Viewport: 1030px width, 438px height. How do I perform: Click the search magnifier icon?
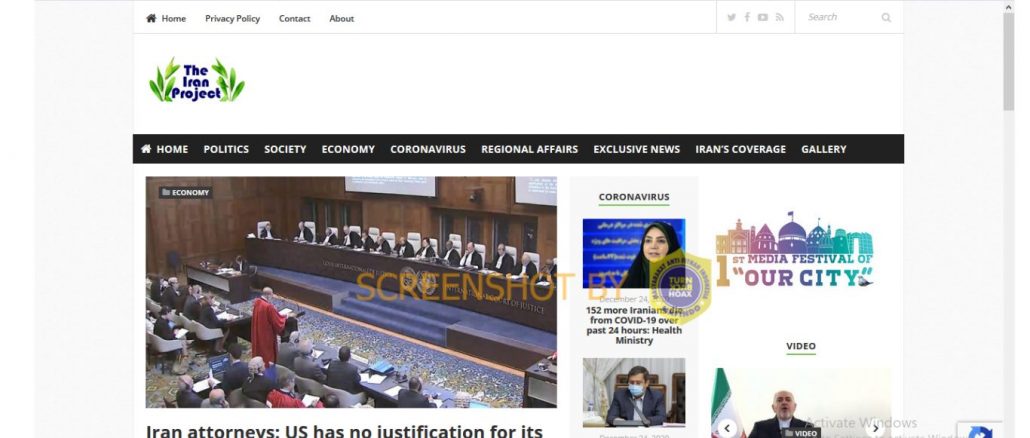pyautogui.click(x=886, y=18)
